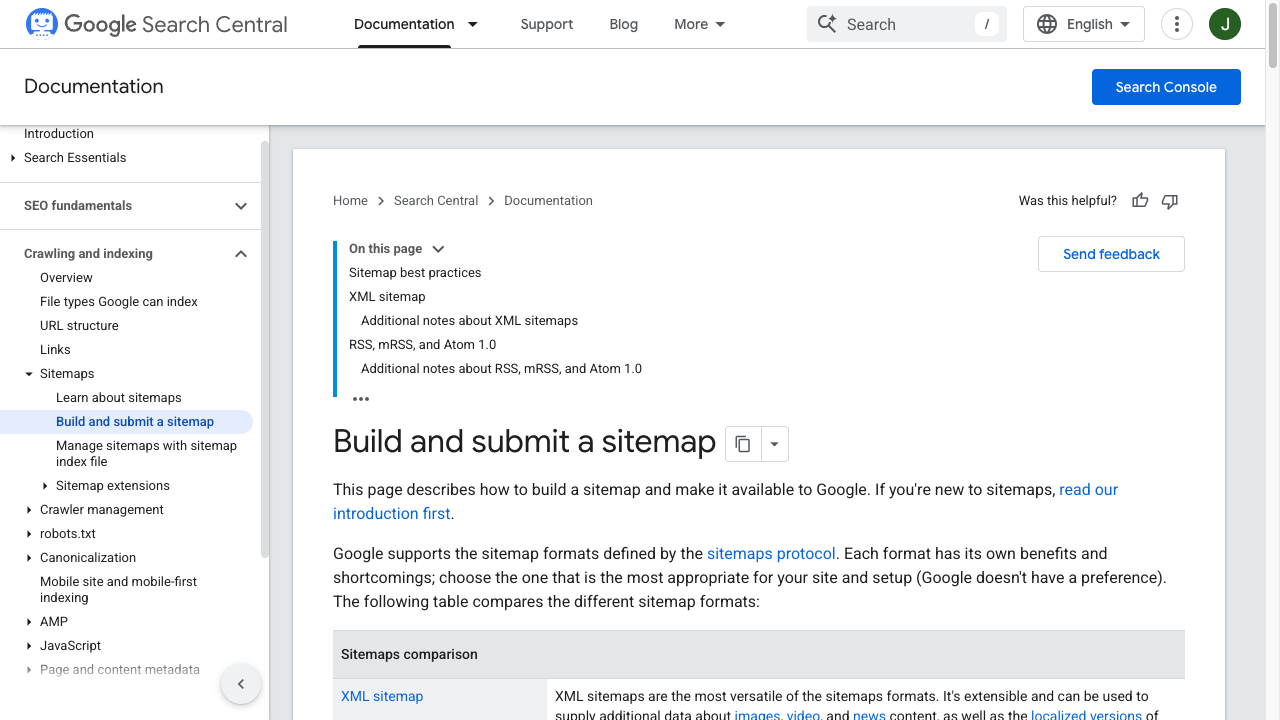Open the More menu in the header
The width and height of the screenshot is (1280, 720).
[700, 24]
